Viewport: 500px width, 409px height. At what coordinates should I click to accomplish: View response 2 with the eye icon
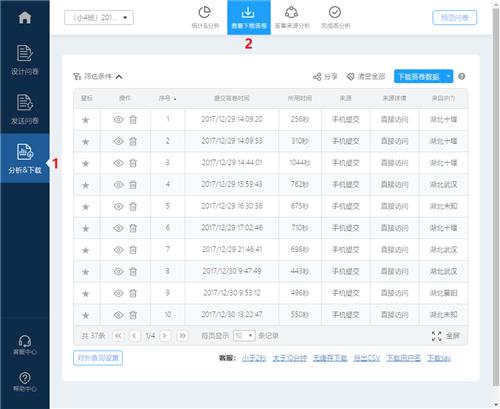click(119, 141)
